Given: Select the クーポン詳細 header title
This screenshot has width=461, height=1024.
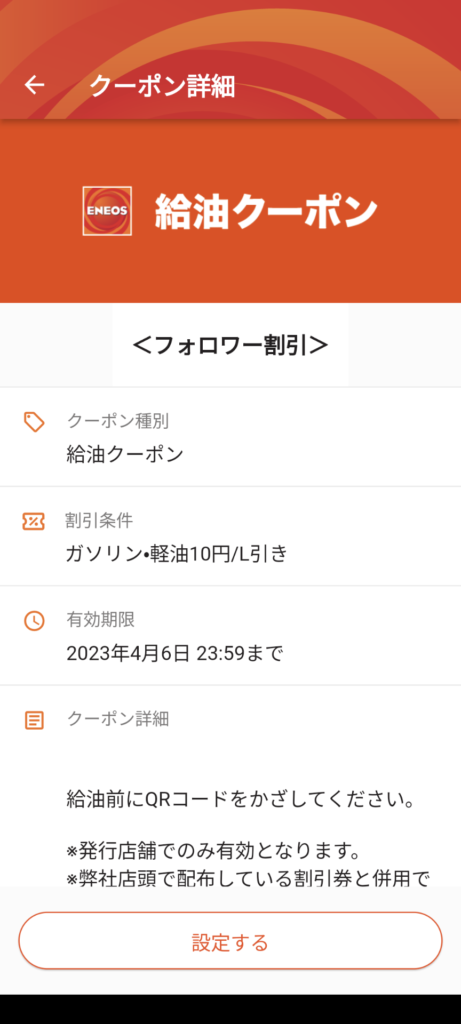Looking at the screenshot, I should tap(162, 86).
